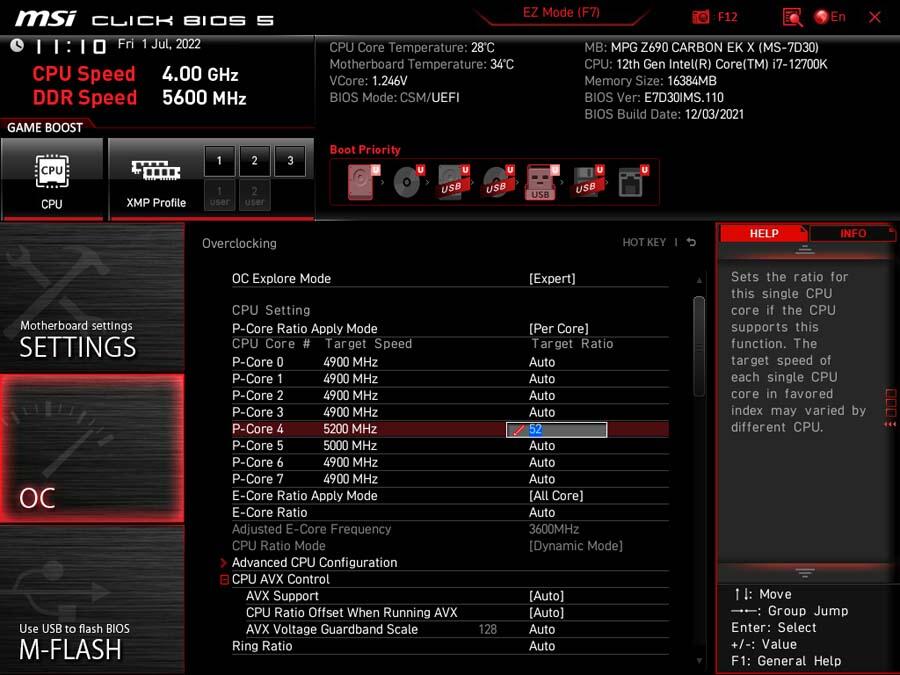Screen dimensions: 900x675
Task: Enable XMP profile 1
Action: 219,161
